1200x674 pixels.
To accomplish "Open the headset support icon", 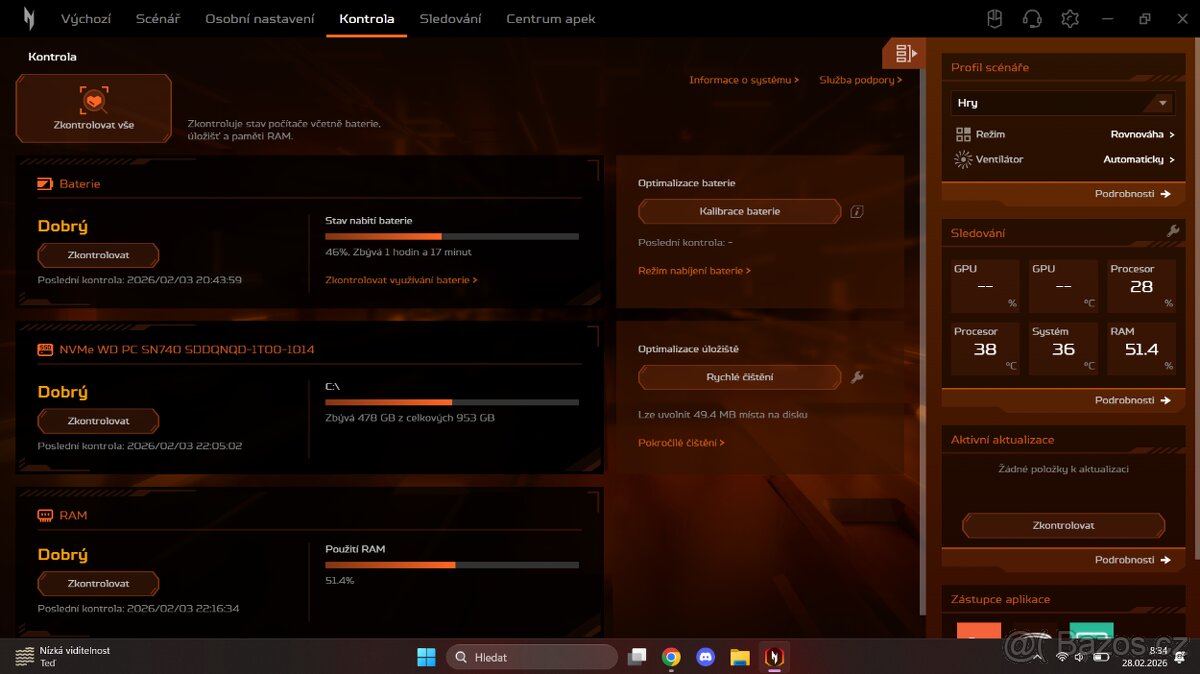I will pos(1032,18).
